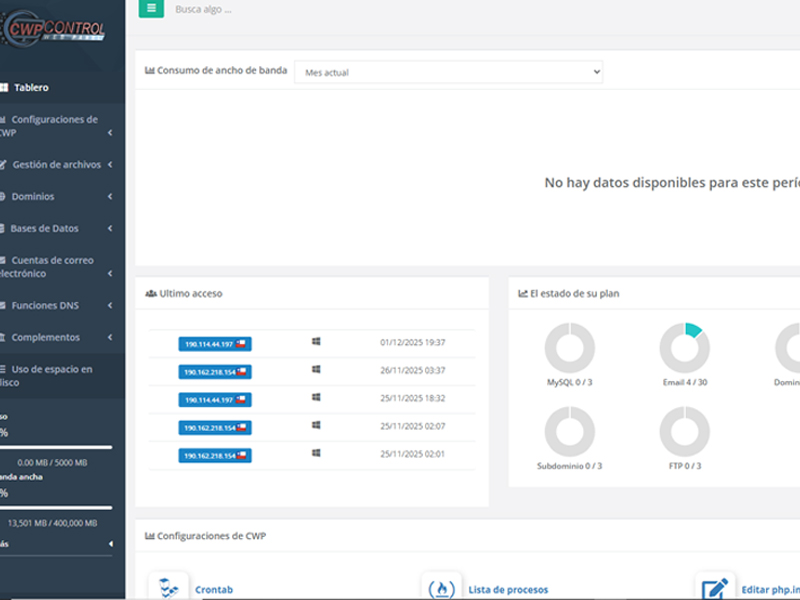800x600 pixels.
Task: Click the CWP Control logo
Action: tap(55, 31)
